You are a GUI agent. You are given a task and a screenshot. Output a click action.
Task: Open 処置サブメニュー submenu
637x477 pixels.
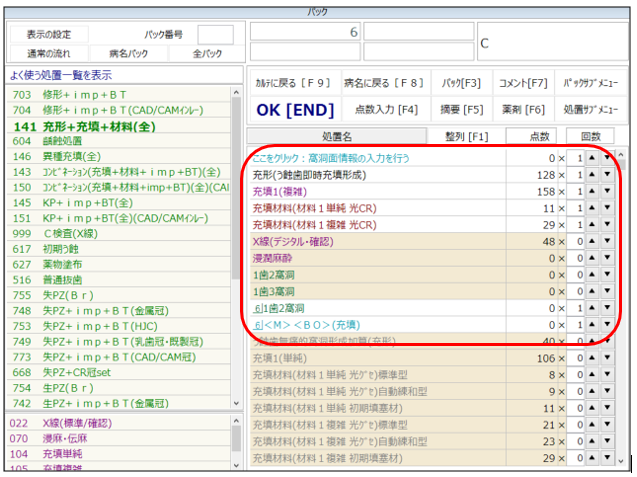590,109
